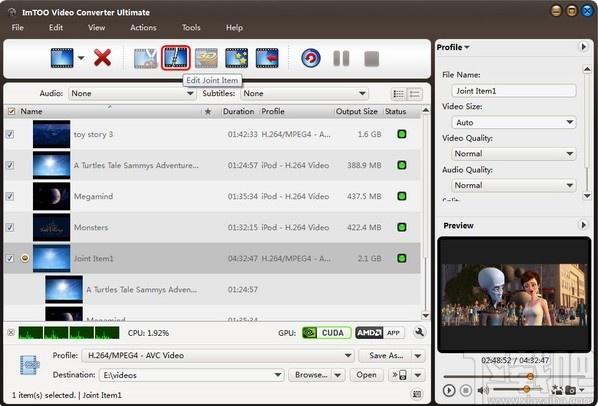Image resolution: width=598 pixels, height=406 pixels.
Task: Start conversion with the round Convert button
Action: [x=310, y=58]
